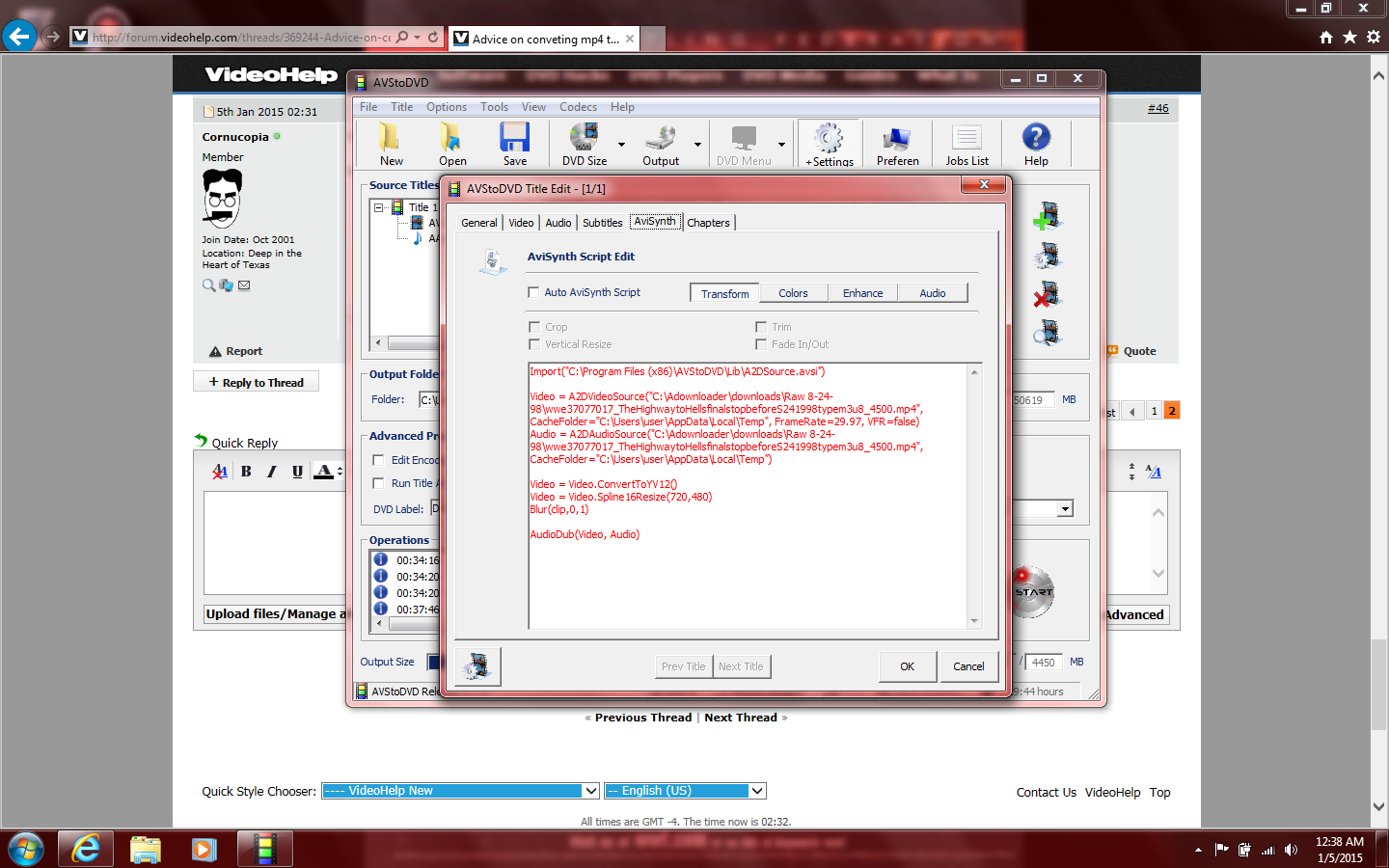Viewport: 1389px width, 868px height.
Task: Click the preview button in Title Edit dialog
Action: pos(477,666)
